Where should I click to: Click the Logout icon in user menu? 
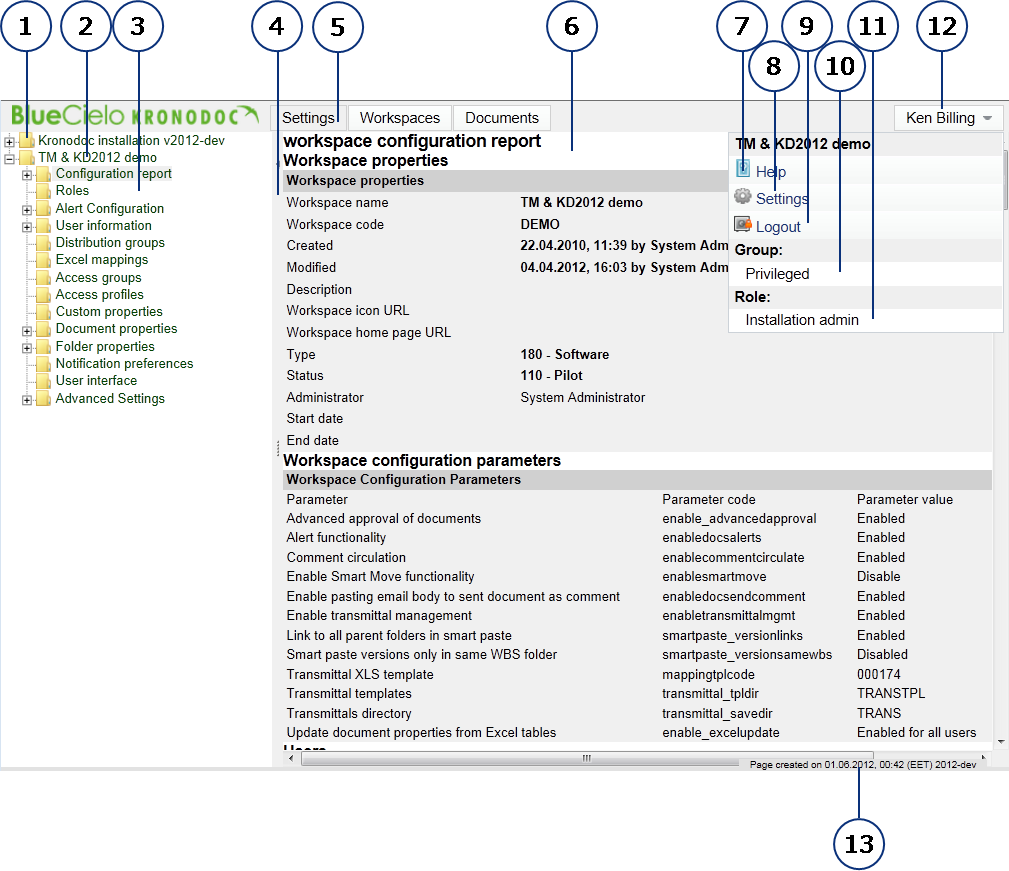tap(743, 224)
